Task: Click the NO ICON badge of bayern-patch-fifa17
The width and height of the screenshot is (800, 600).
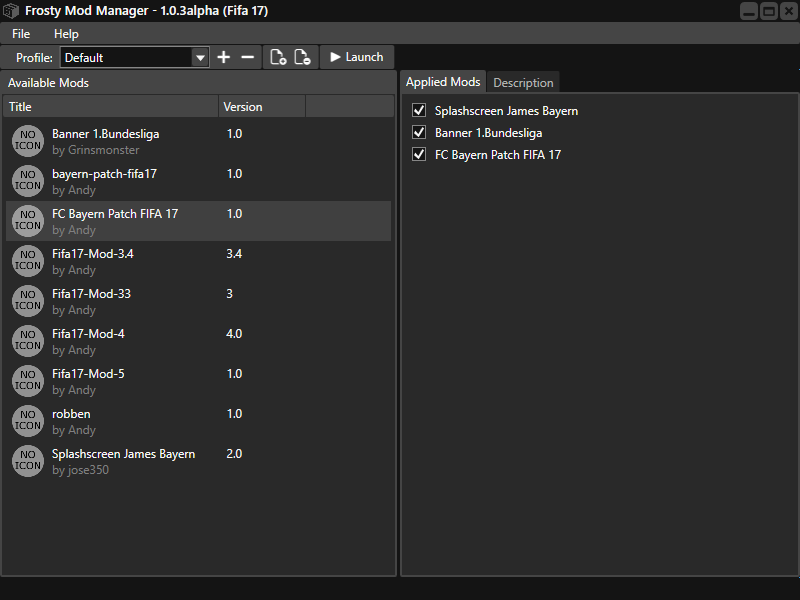Action: click(28, 181)
